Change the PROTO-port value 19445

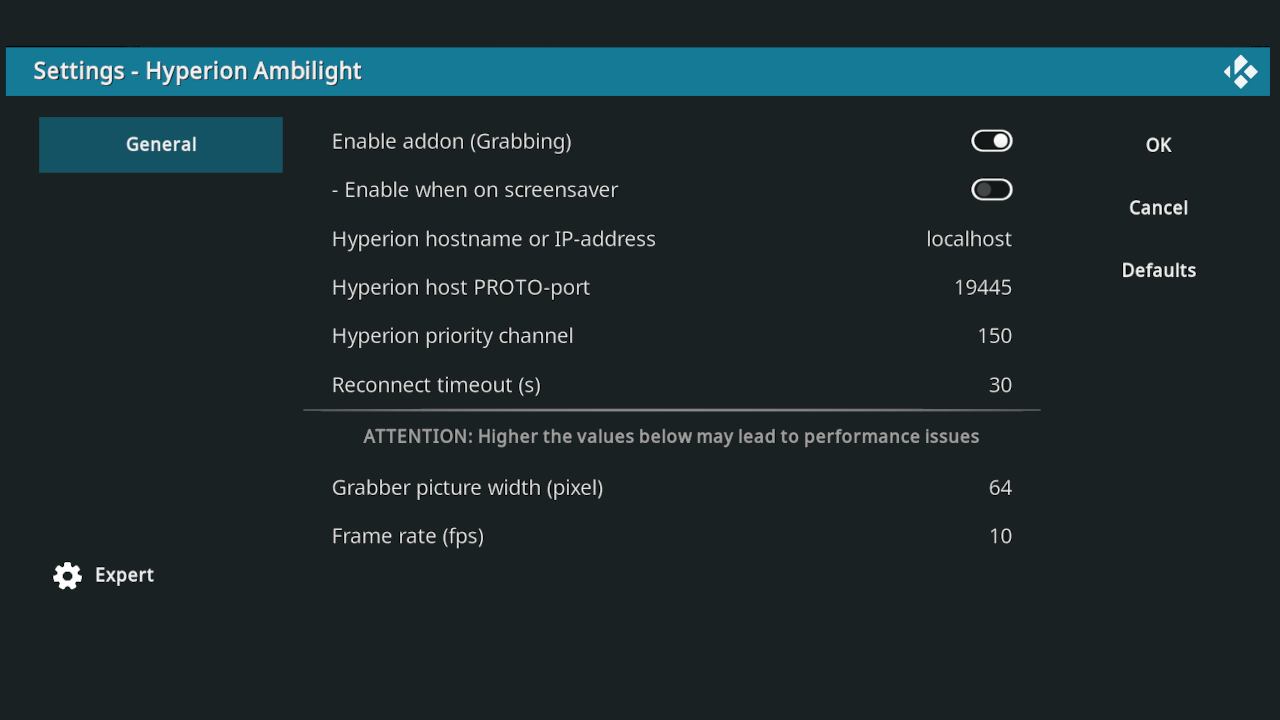(982, 288)
